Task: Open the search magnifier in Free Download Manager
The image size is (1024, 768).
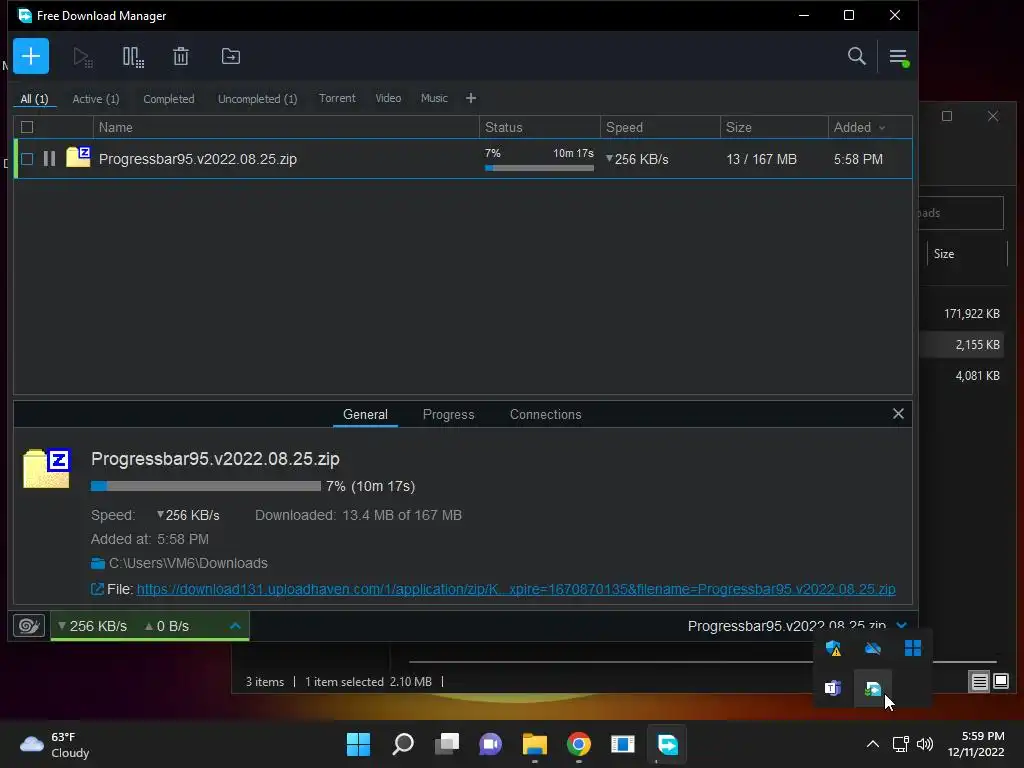Action: 856,57
